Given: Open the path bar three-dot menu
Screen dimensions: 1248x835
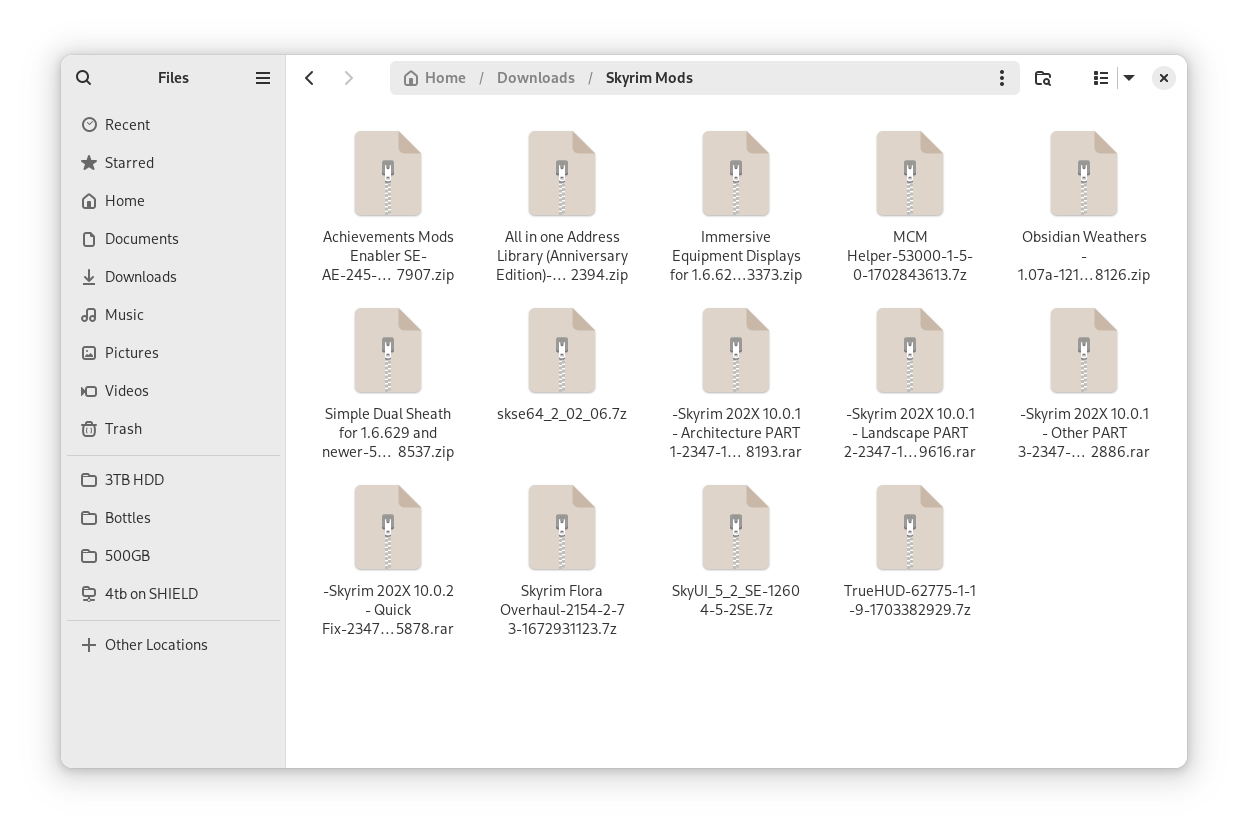Looking at the screenshot, I should 1002,78.
